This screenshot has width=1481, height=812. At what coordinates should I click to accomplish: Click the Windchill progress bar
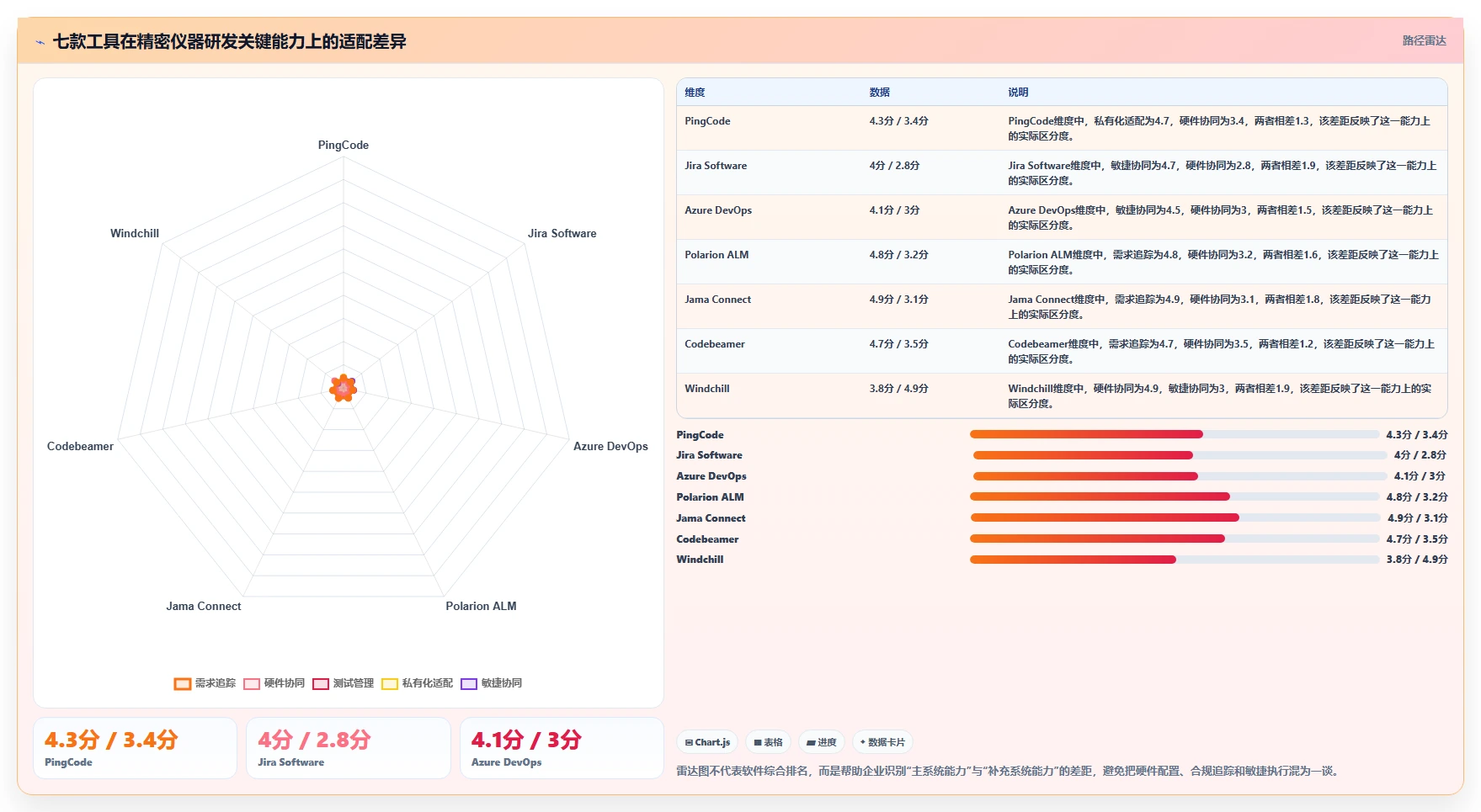point(1175,560)
